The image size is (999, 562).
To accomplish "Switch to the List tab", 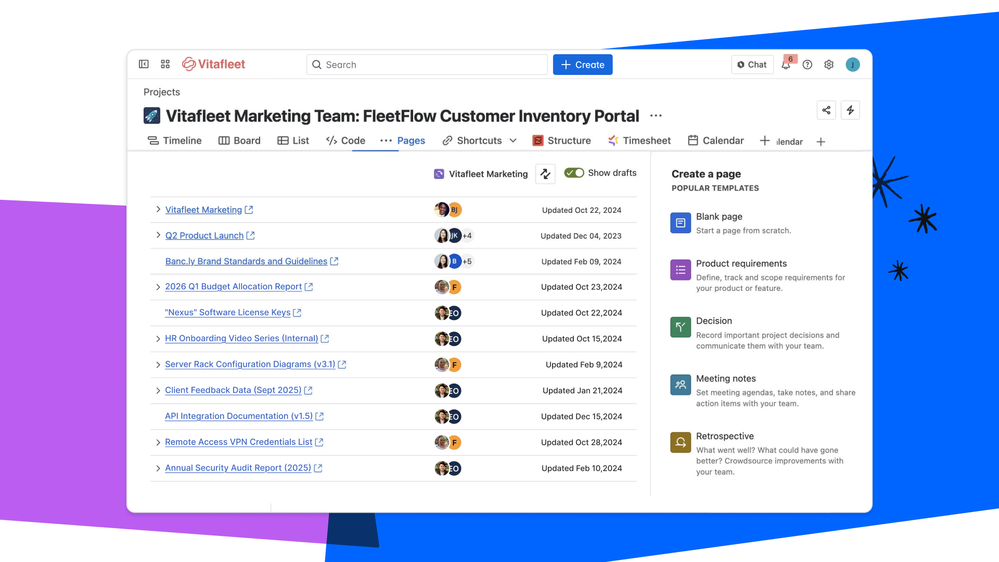I will point(293,141).
